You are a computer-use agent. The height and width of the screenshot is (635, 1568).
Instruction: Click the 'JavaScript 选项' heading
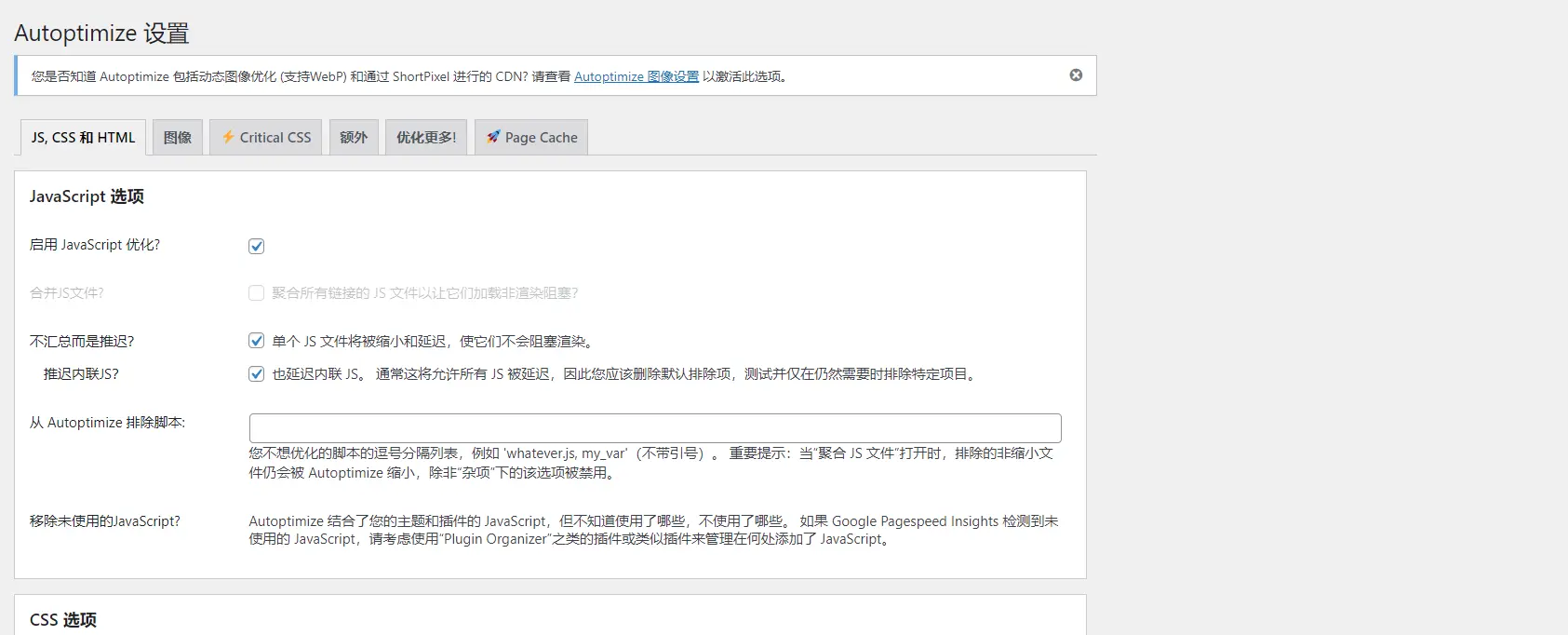coord(87,196)
